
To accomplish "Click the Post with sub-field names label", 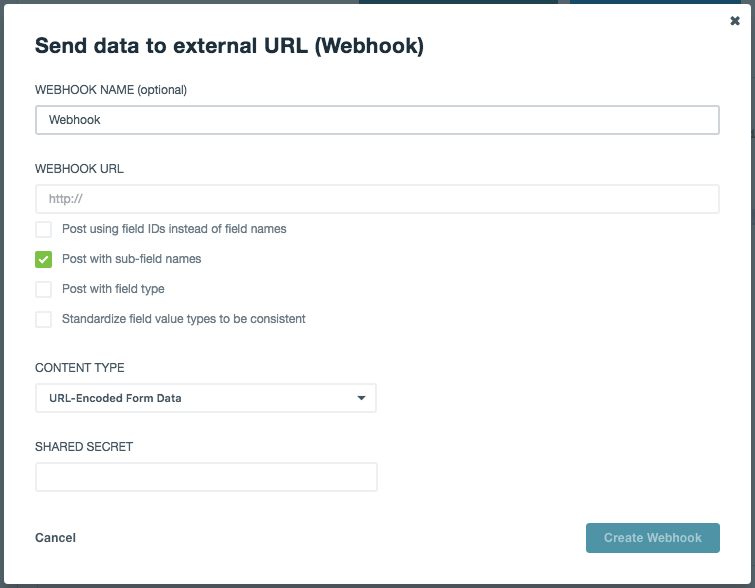I will 131,259.
